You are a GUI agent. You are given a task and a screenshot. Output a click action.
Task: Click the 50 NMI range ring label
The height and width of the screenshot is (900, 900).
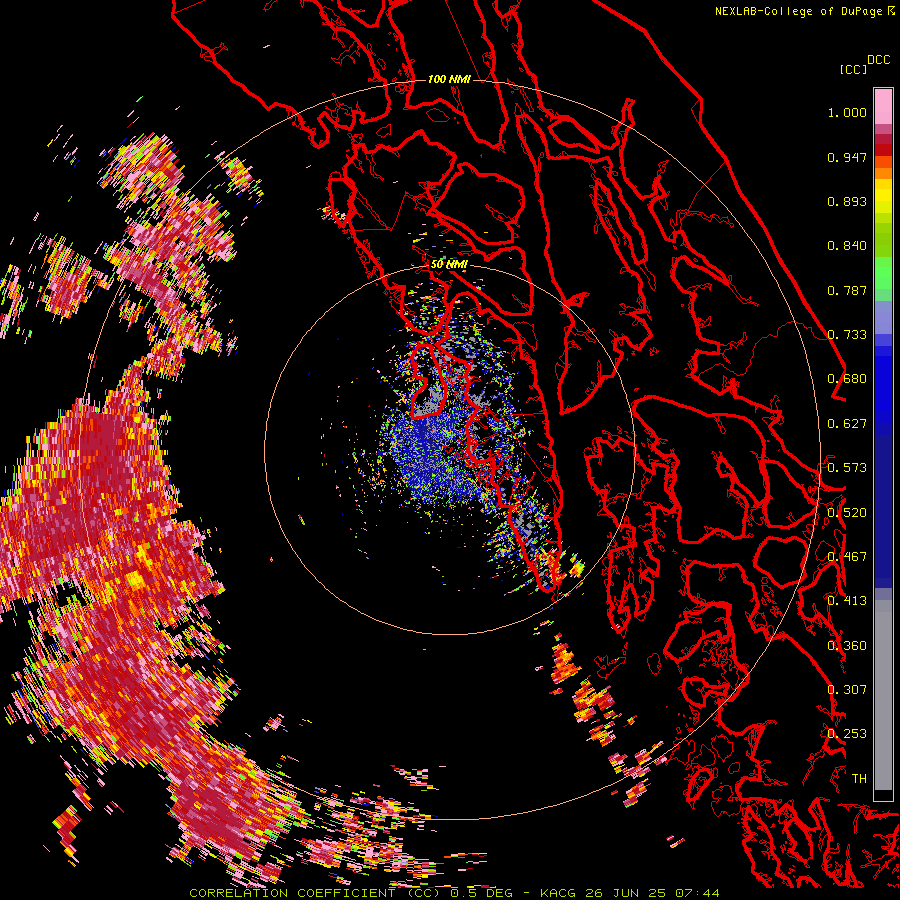(449, 265)
